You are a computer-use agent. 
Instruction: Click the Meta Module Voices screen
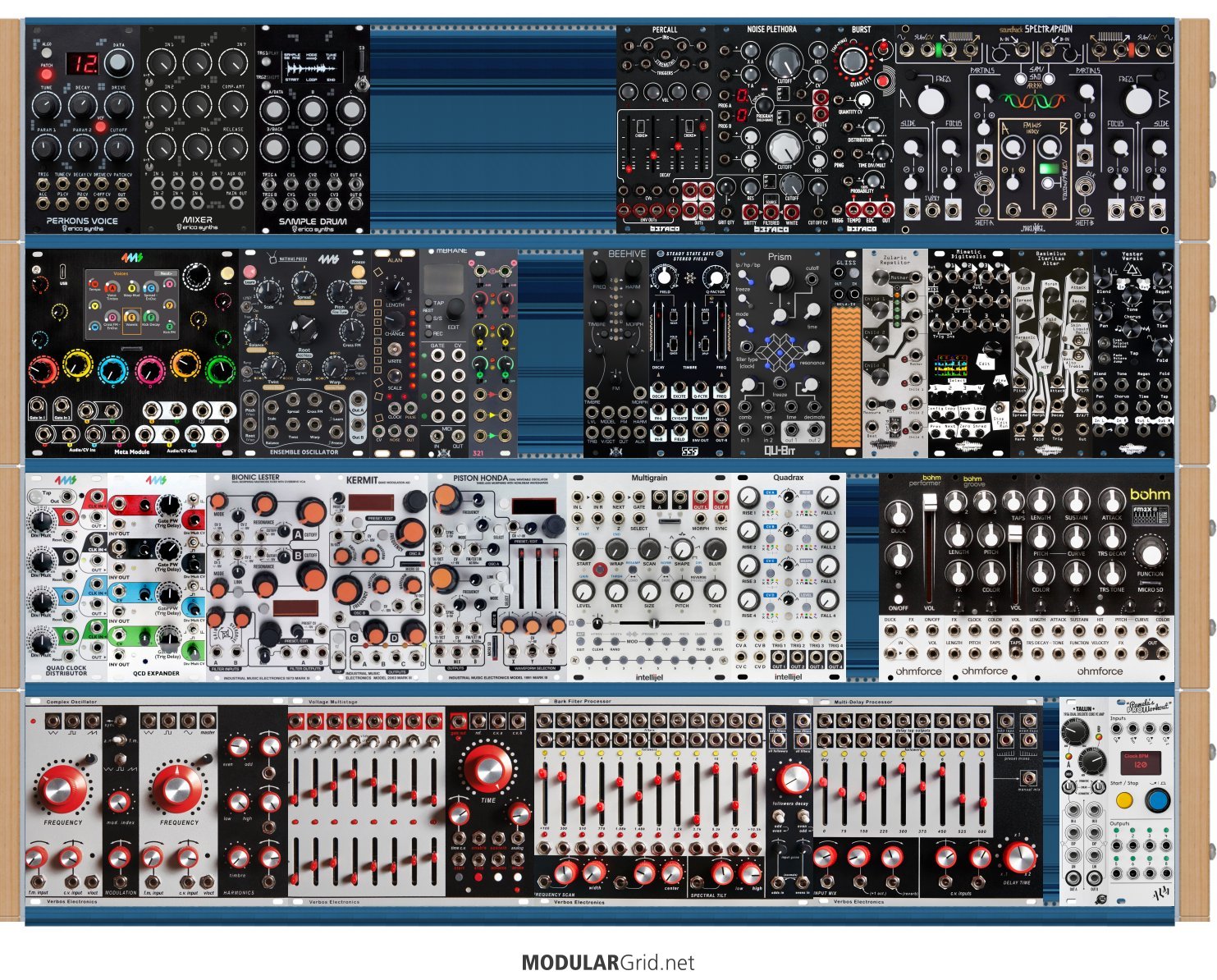(x=132, y=303)
